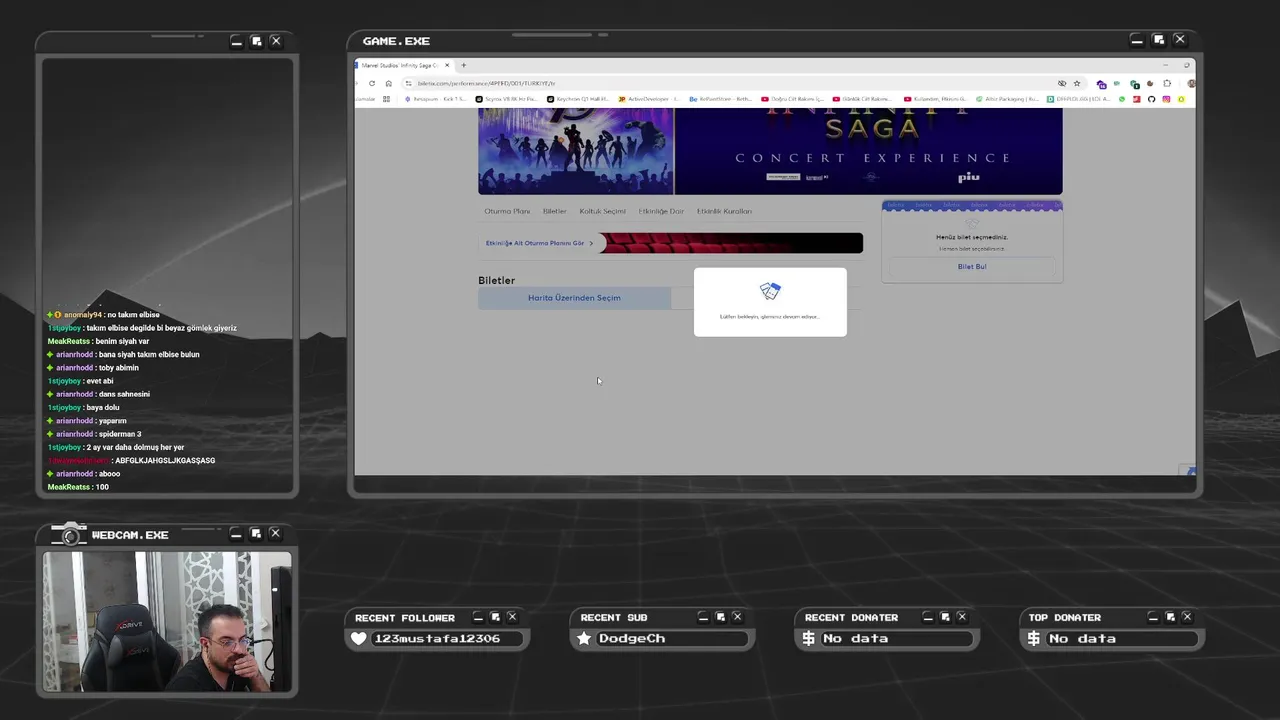Open the Altız Packaging bookmark

point(1006,99)
